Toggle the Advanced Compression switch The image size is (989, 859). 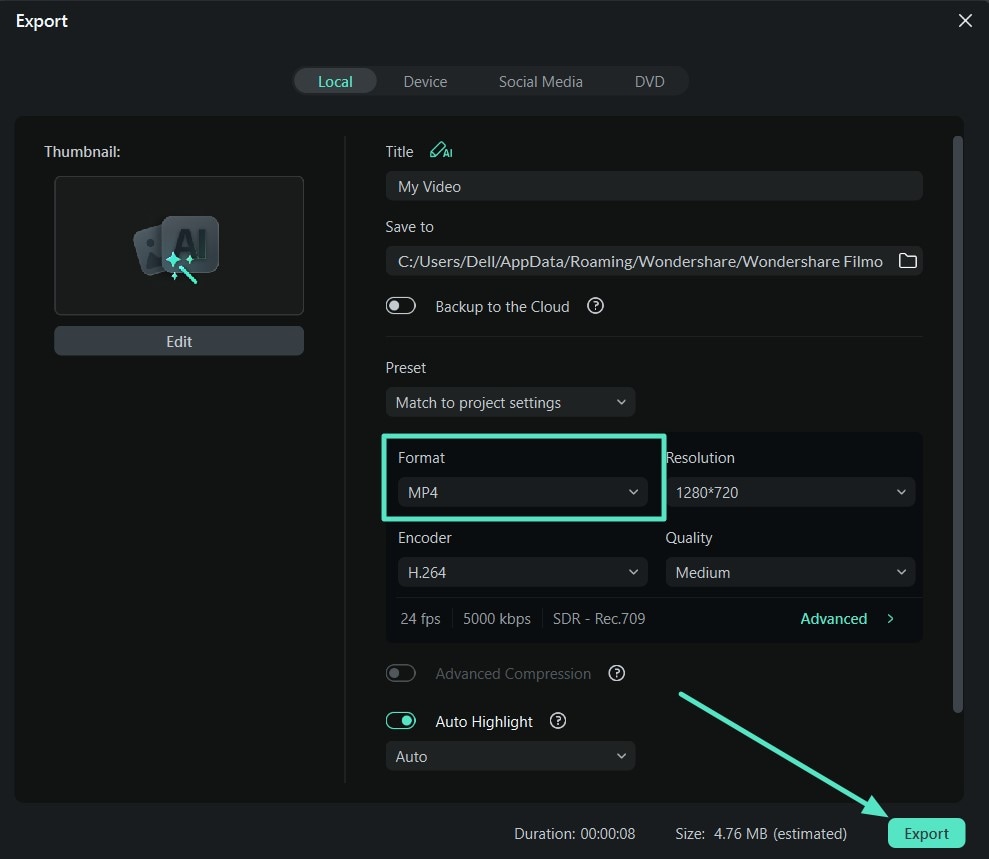401,674
